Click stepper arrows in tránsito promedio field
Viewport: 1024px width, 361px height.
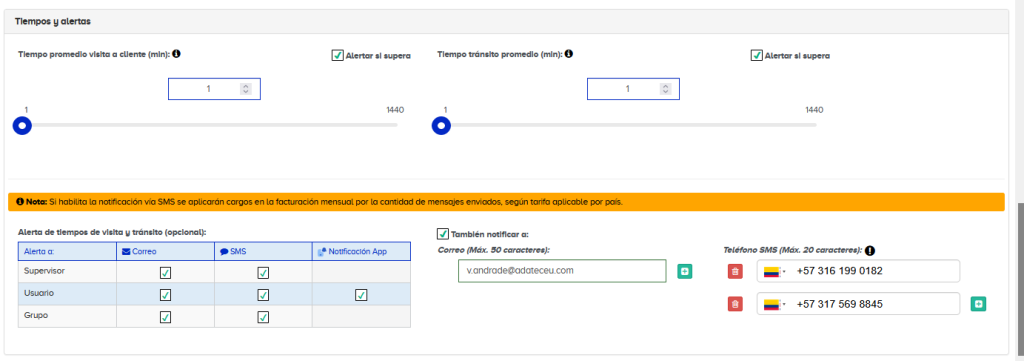coord(665,89)
